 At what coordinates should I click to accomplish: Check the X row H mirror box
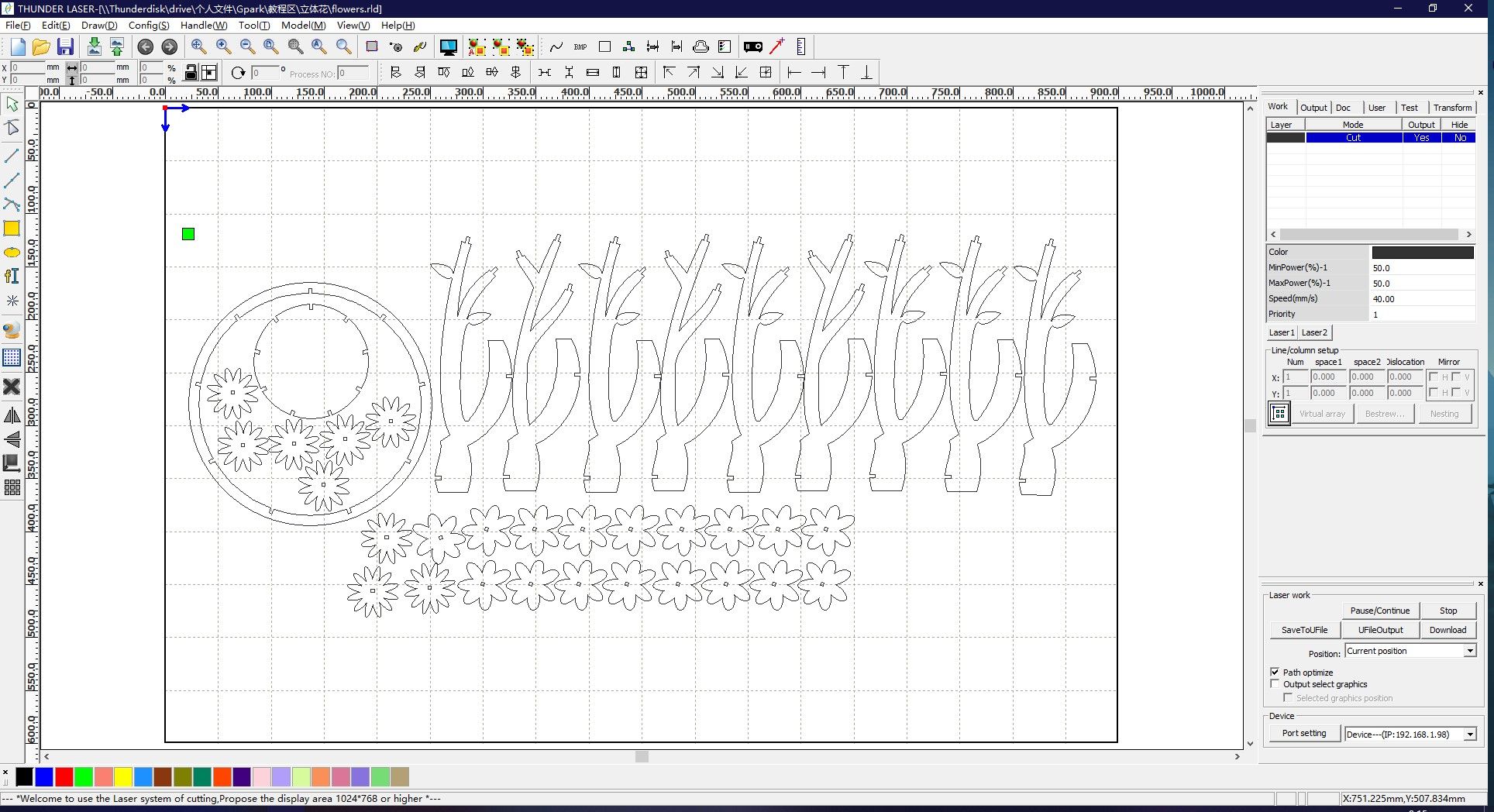point(1433,377)
